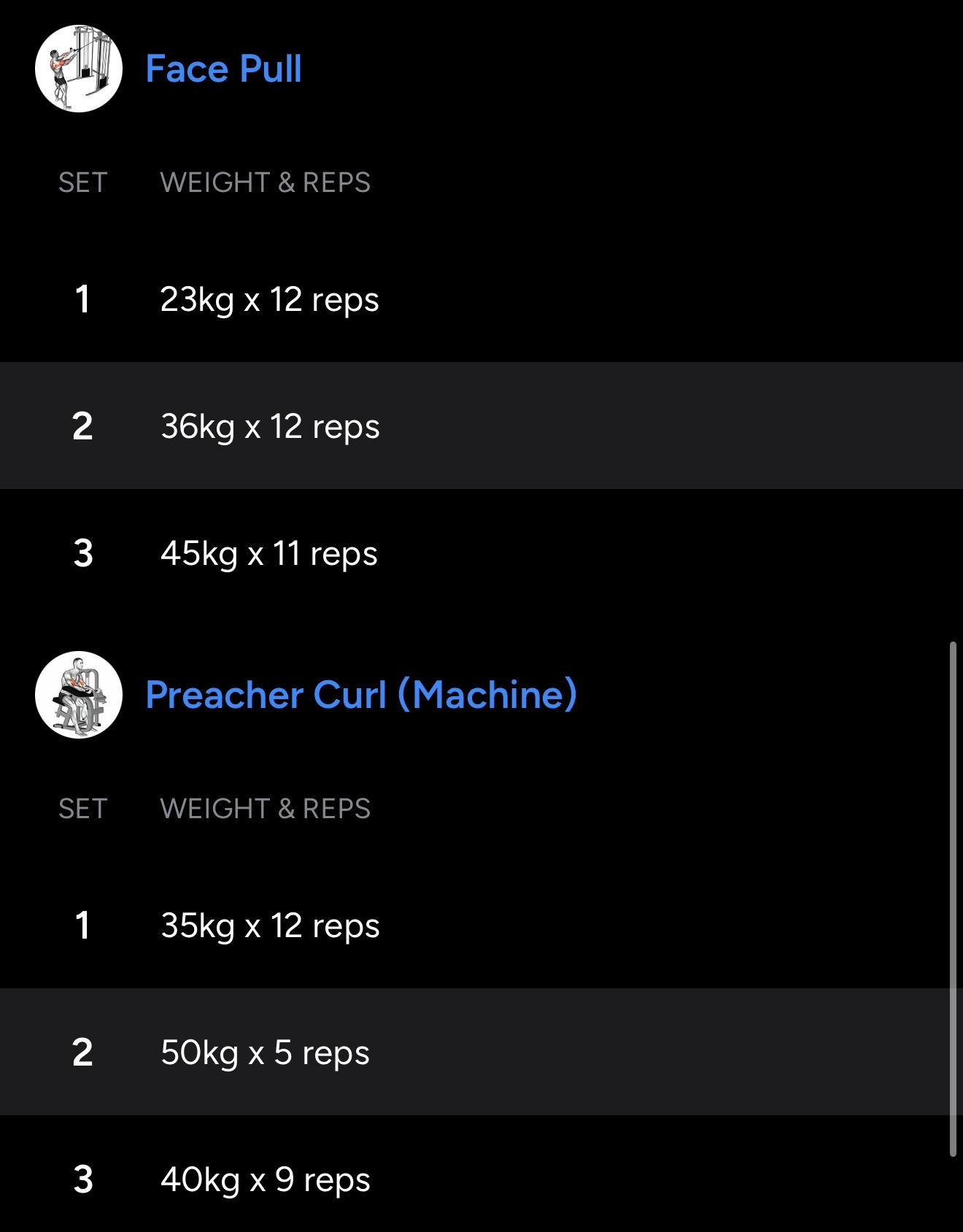Viewport: 963px width, 1232px height.
Task: Click the SET column header under Face Pull
Action: point(83,182)
